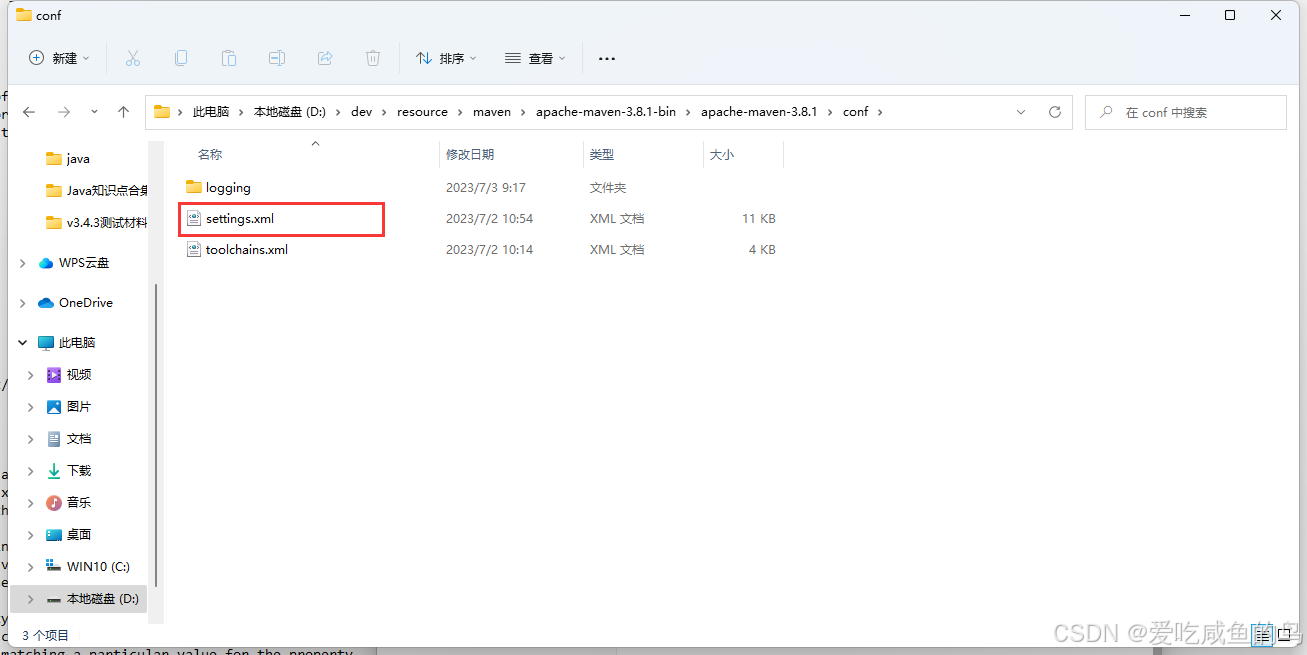The width and height of the screenshot is (1307, 655).
Task: Click apache-maven-3.8.1-bin in breadcrumb
Action: point(606,112)
